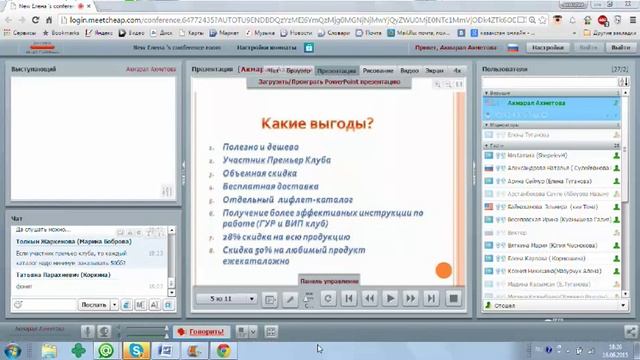Screen dimensions: 640x360
Task: Jump to the first slide
Action: pos(349,299)
